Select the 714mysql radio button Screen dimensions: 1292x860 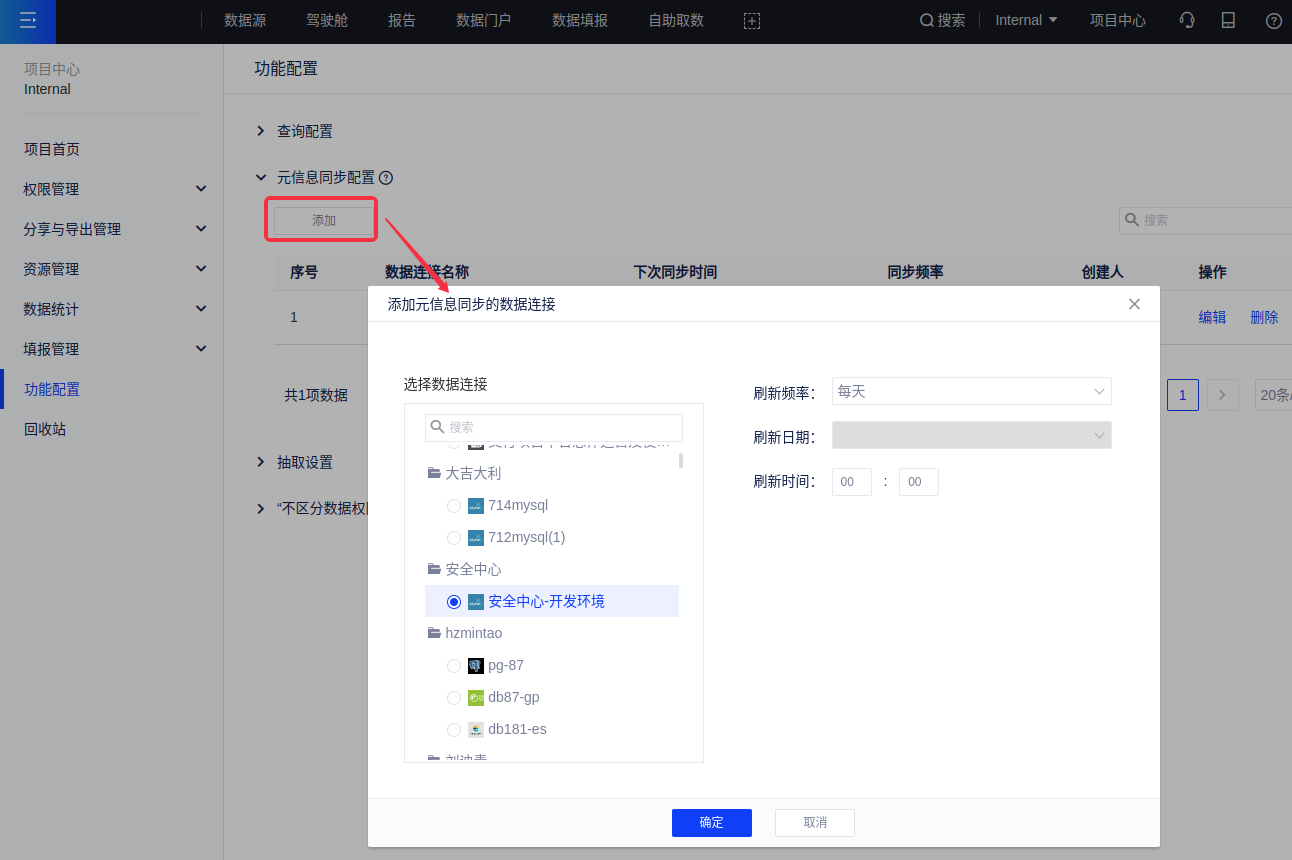pyautogui.click(x=454, y=506)
